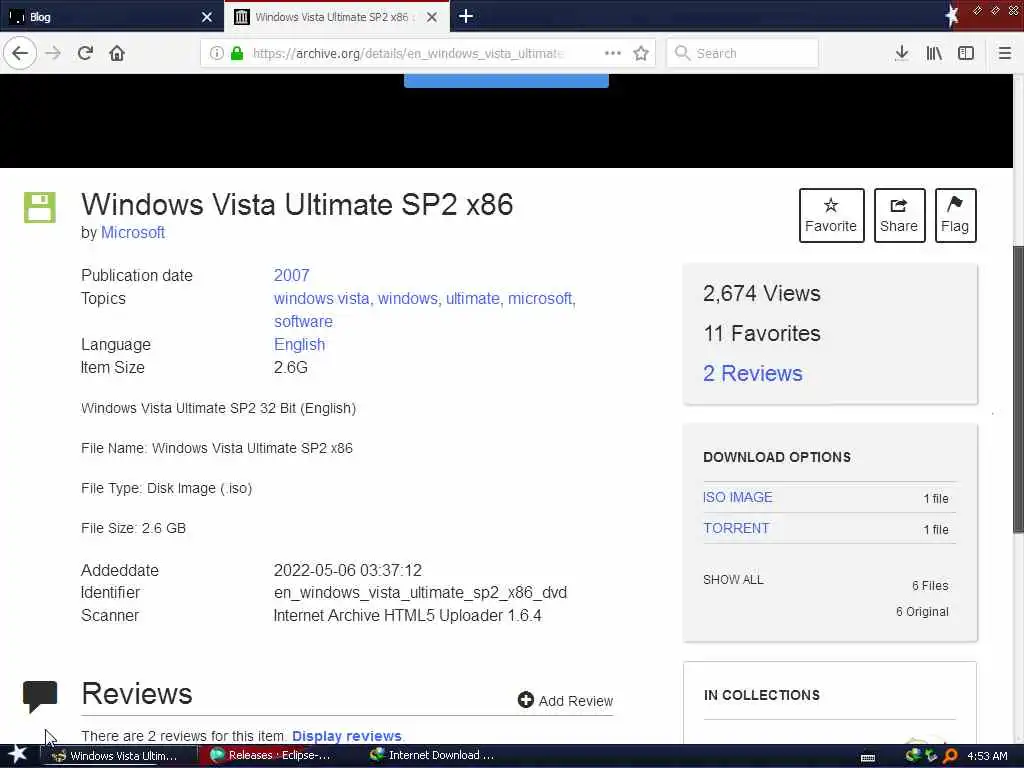Viewport: 1024px width, 768px height.
Task: Download the TORRENT file
Action: pos(736,528)
